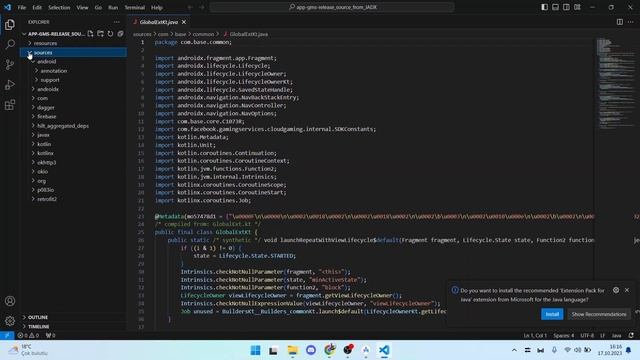Open File Explorer from the taskbar
The image size is (640, 360).
293,350
